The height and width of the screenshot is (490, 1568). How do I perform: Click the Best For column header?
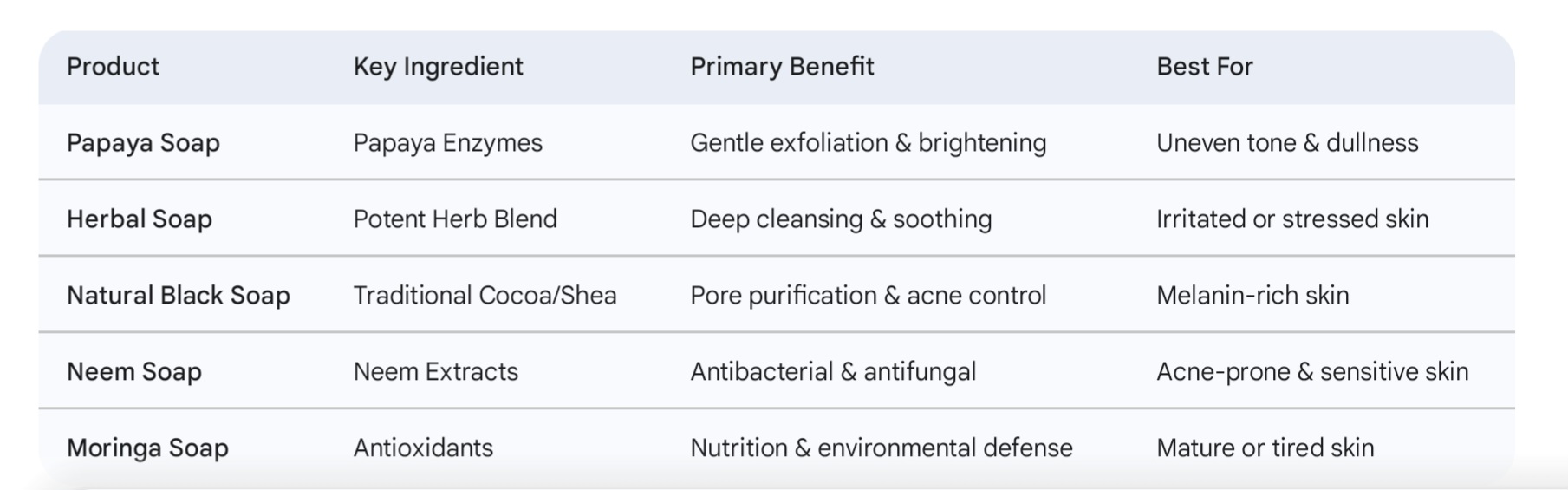[x=1204, y=67]
